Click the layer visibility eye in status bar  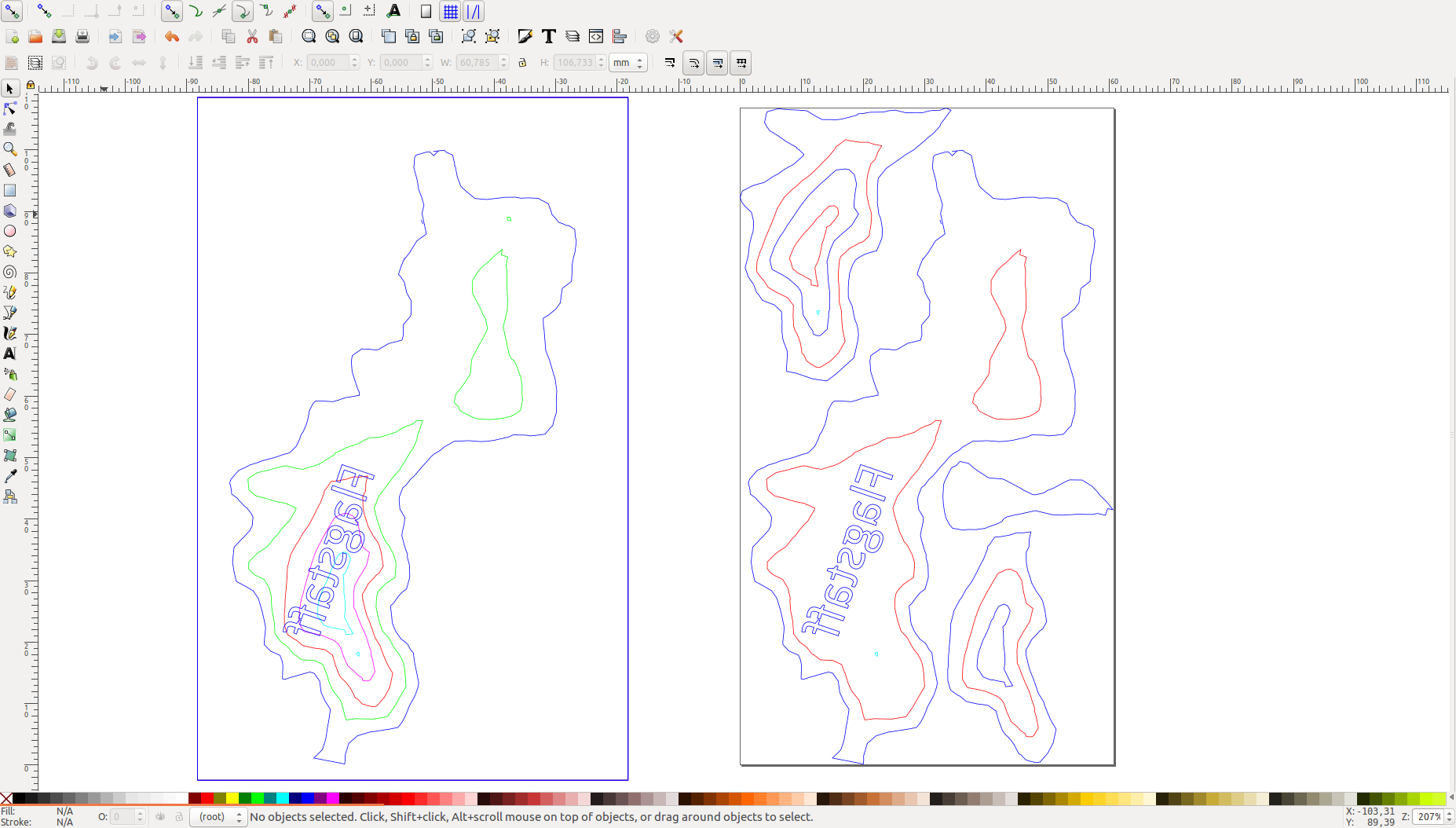pos(160,817)
